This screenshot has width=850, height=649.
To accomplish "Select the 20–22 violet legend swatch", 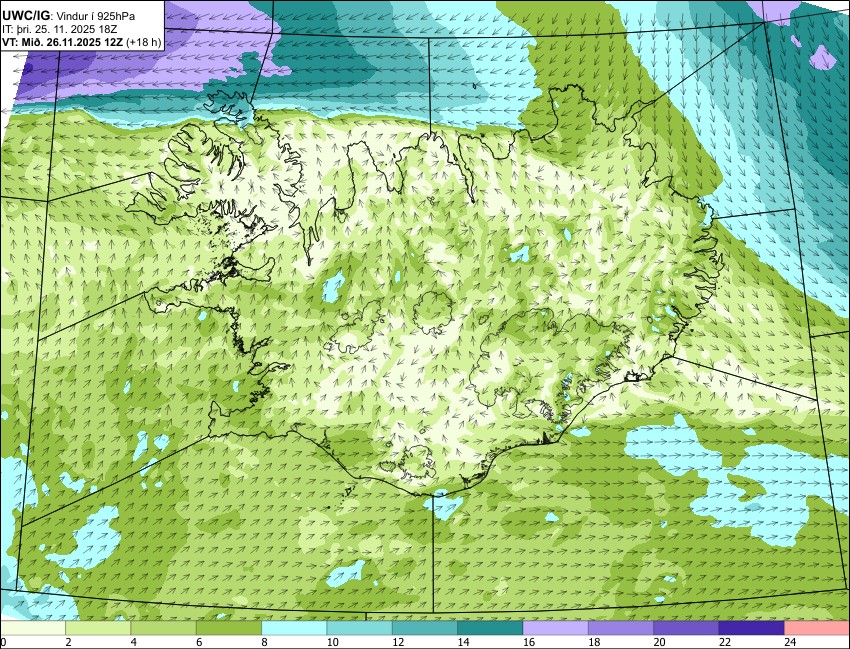I will [686, 628].
